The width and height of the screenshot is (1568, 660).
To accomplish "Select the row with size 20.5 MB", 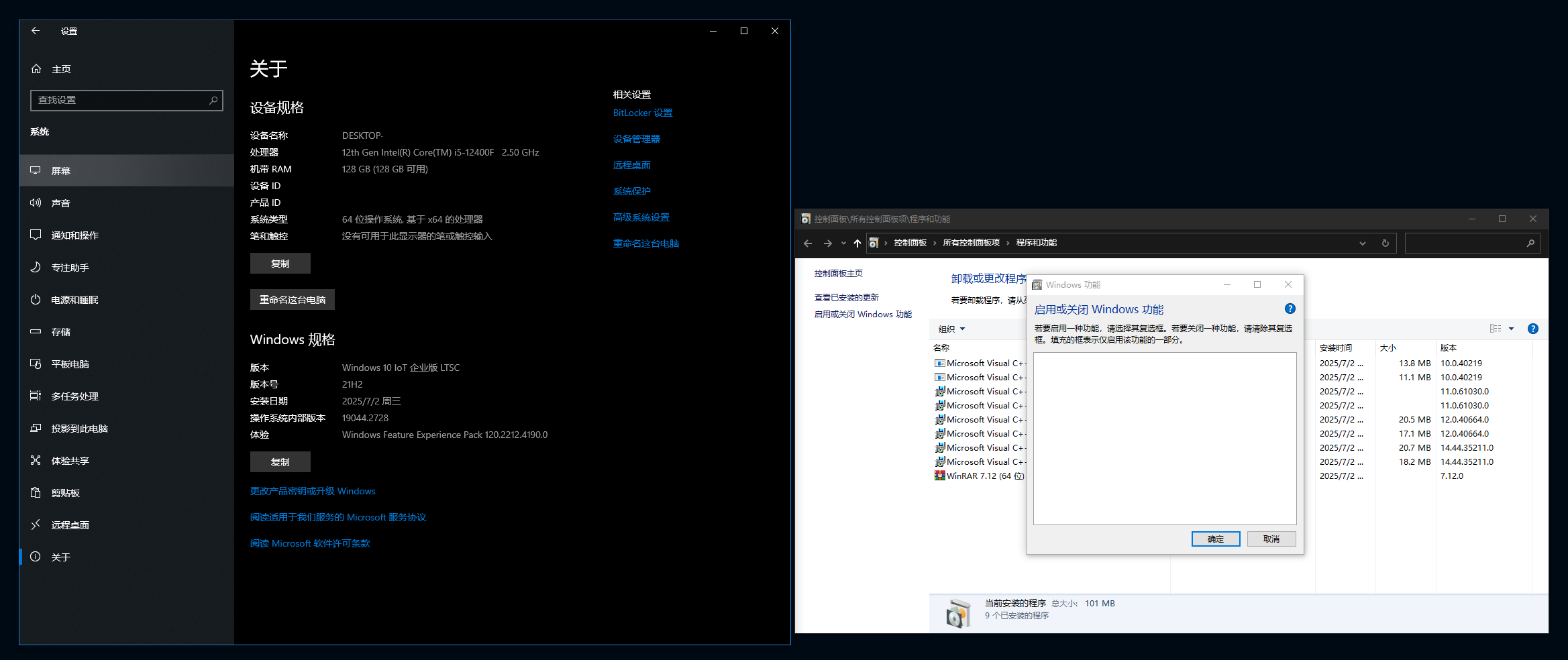I will click(x=1233, y=420).
